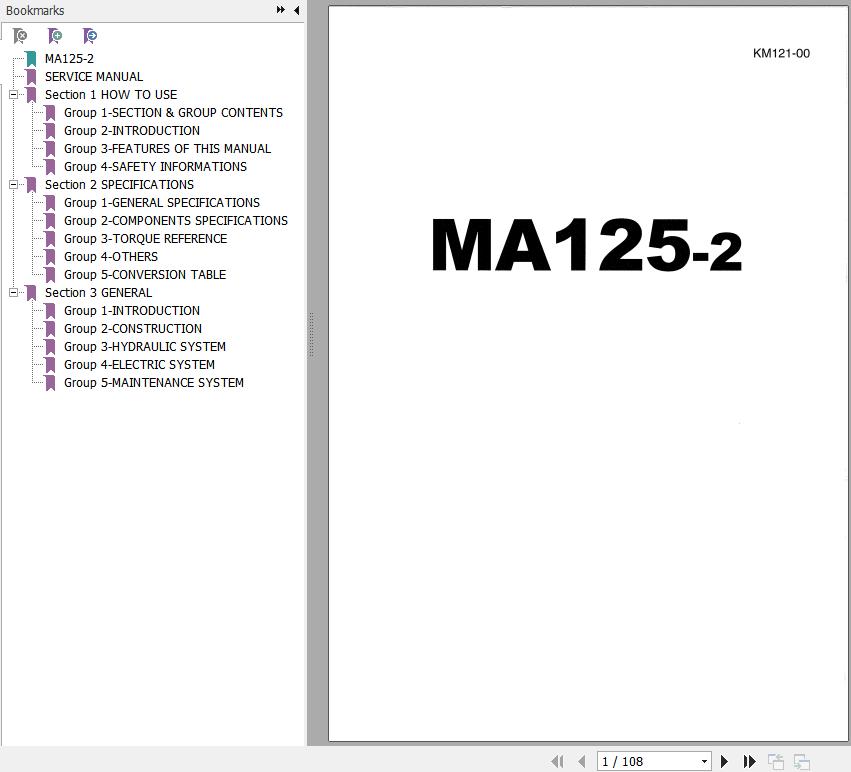The image size is (851, 772).
Task: Open Group 5-CONVERSION TABLE bookmark
Action: tap(145, 274)
